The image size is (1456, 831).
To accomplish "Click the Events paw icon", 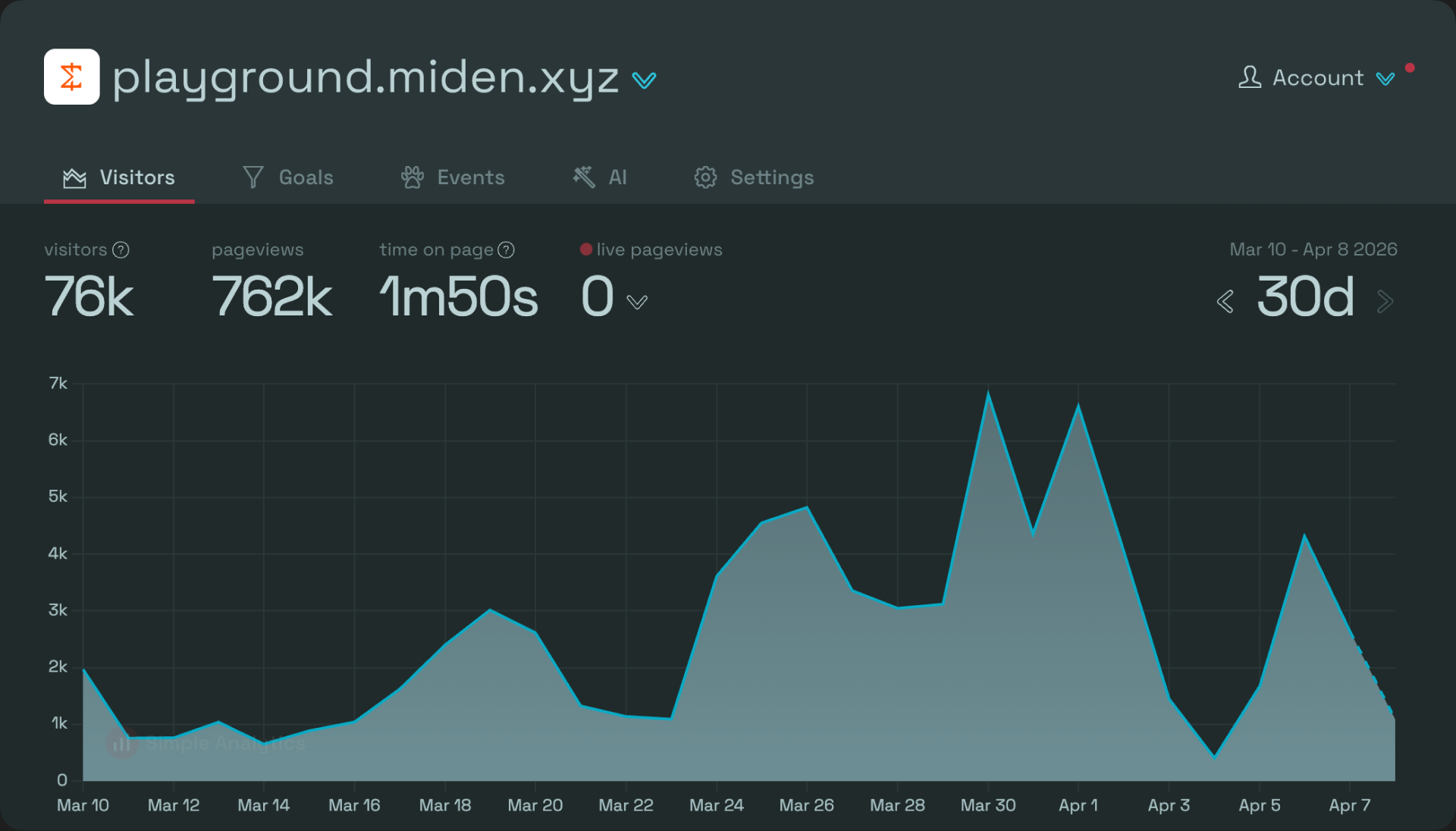I will coord(413,177).
